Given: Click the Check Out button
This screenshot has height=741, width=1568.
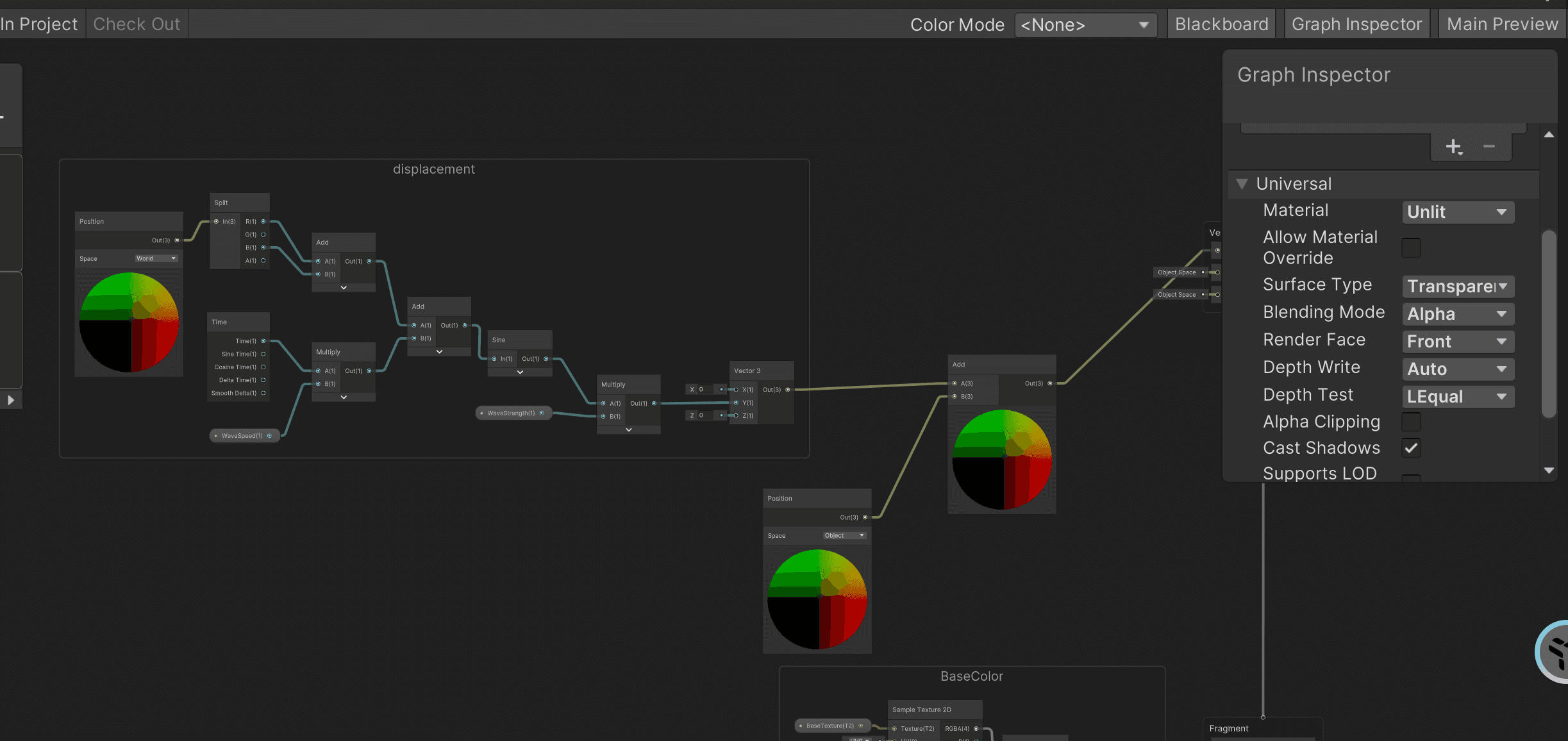Looking at the screenshot, I should pos(137,24).
